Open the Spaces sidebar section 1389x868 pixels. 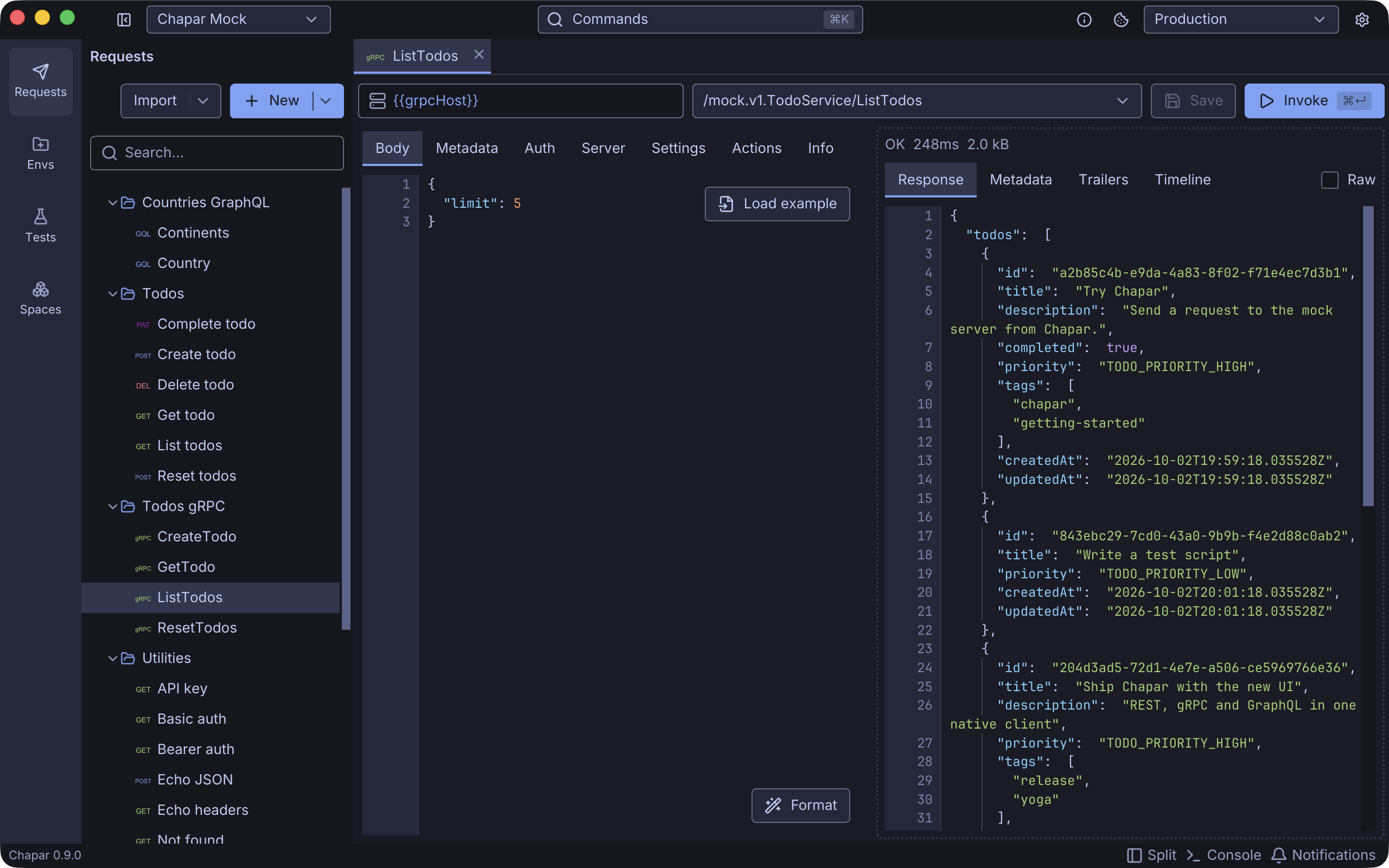(x=40, y=298)
